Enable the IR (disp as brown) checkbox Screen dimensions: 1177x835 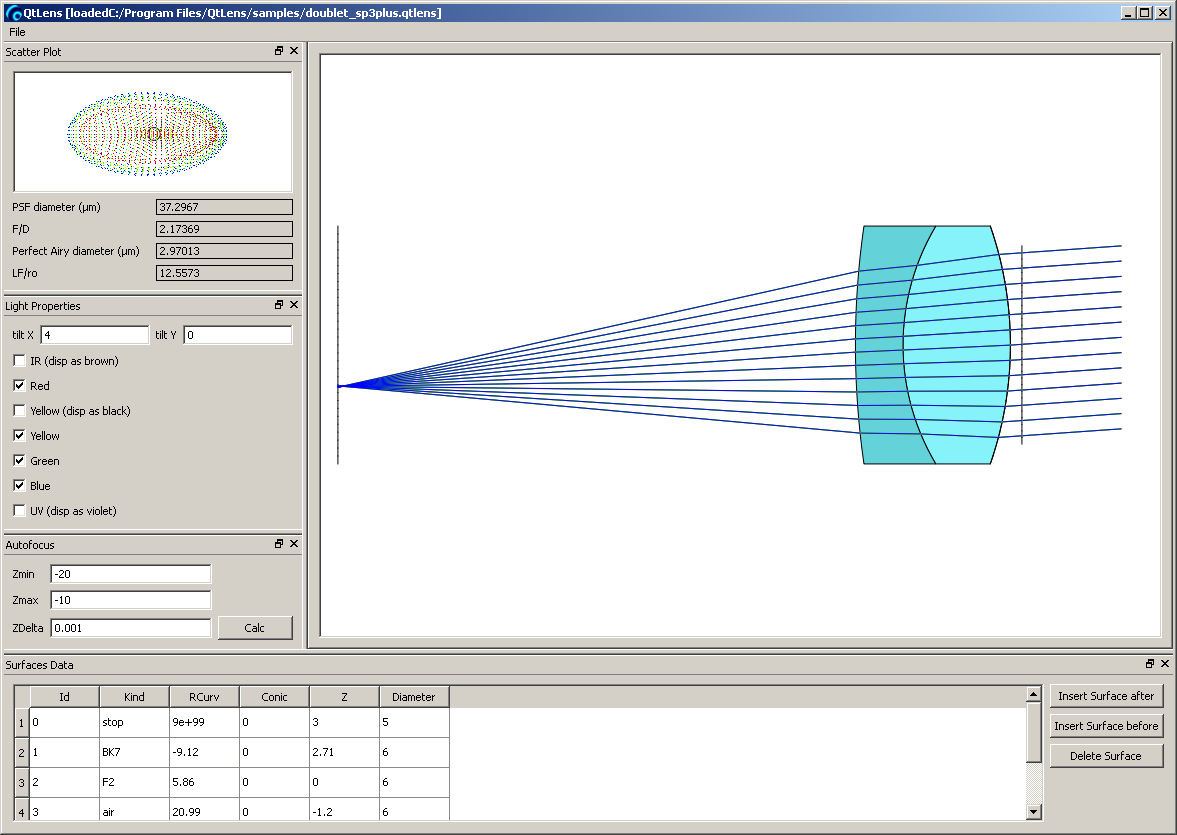click(20, 361)
